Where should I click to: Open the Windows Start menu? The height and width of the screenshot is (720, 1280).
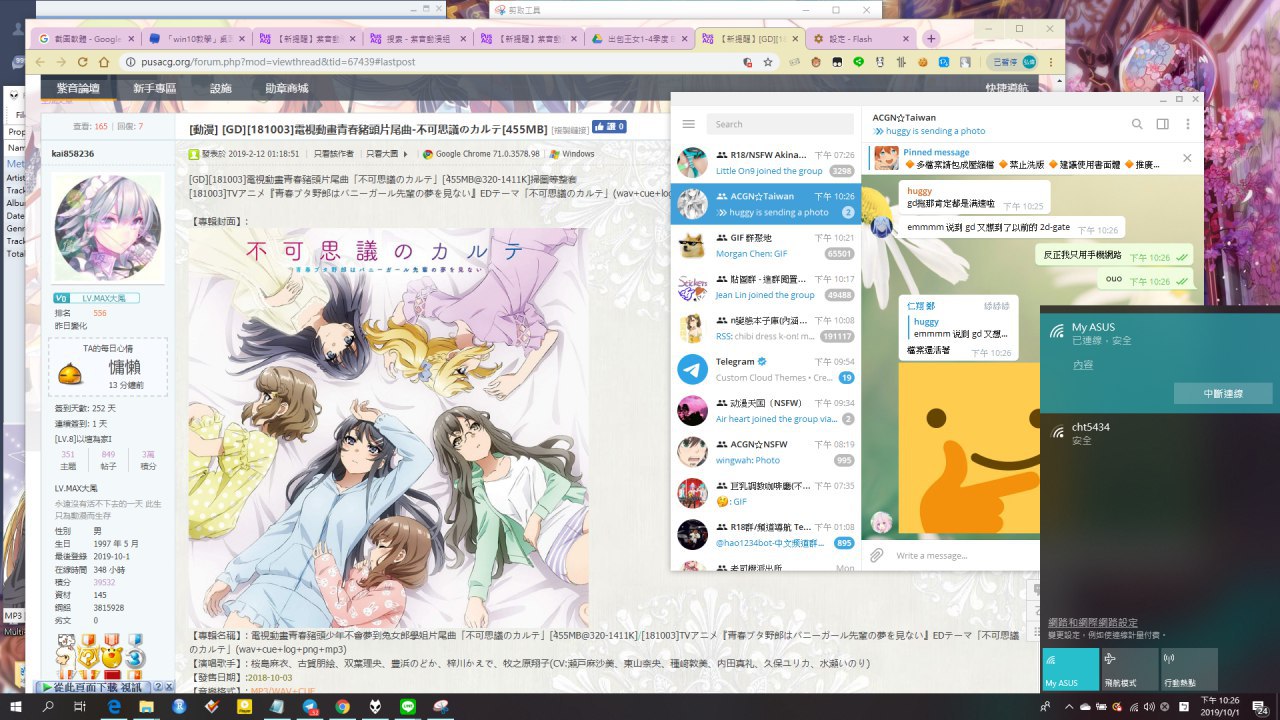[16, 706]
